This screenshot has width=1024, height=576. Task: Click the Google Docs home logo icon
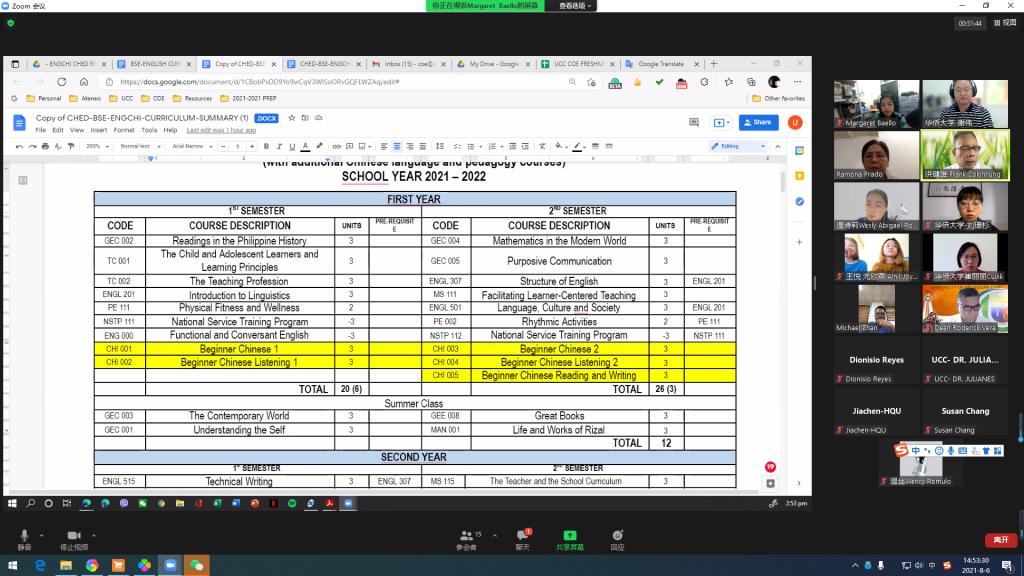pyautogui.click(x=19, y=123)
